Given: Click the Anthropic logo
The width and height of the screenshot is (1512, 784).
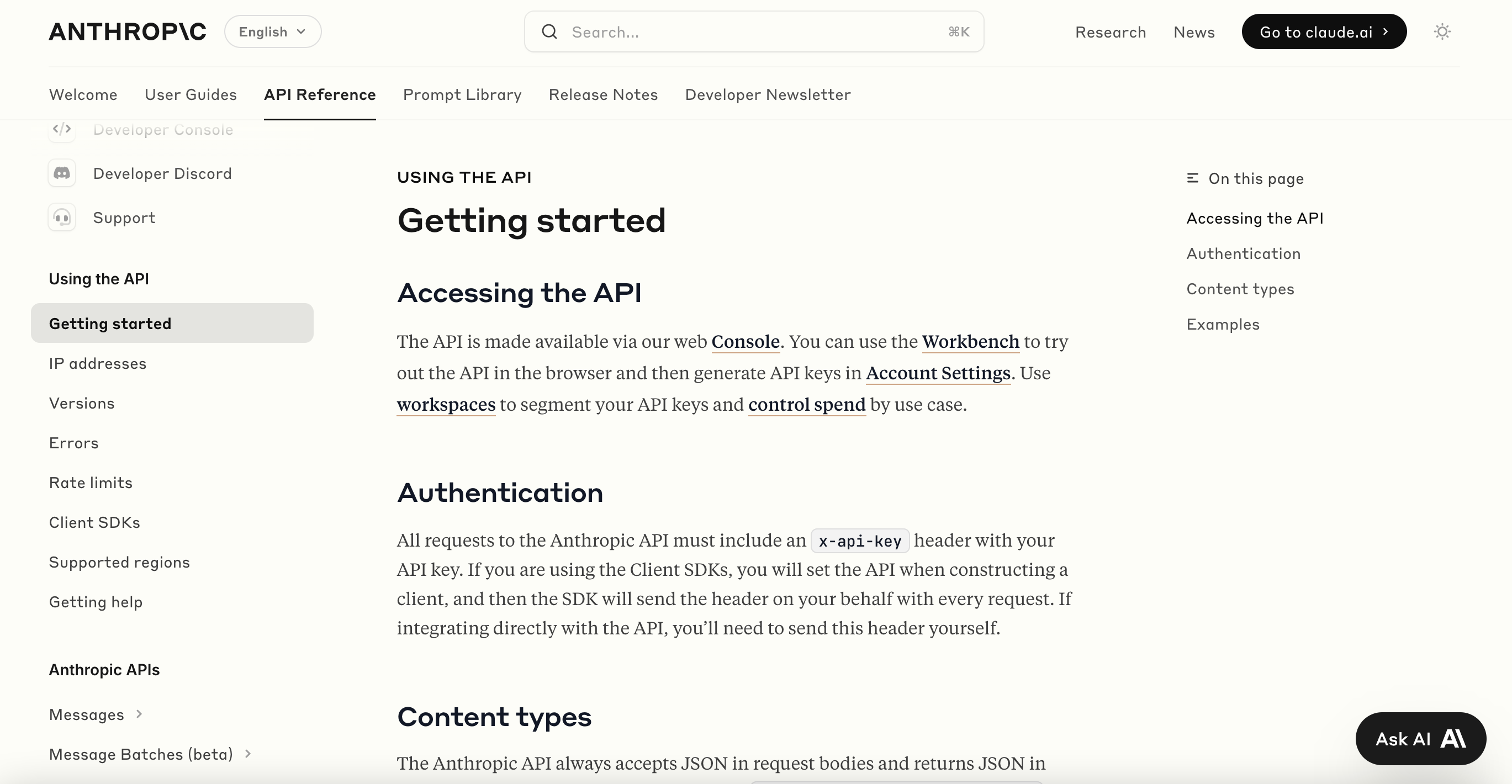Looking at the screenshot, I should (128, 31).
